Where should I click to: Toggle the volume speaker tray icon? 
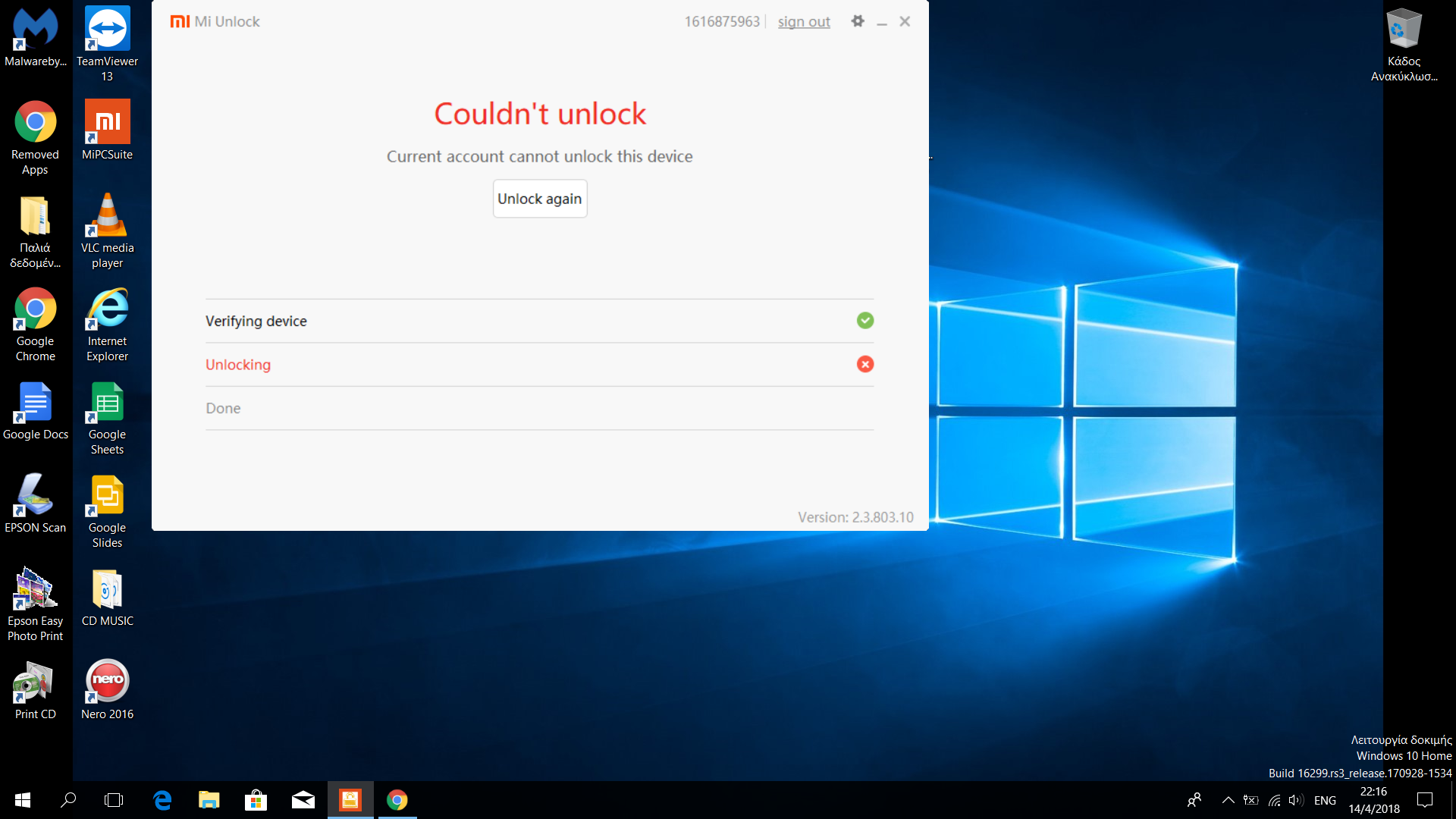[1295, 800]
